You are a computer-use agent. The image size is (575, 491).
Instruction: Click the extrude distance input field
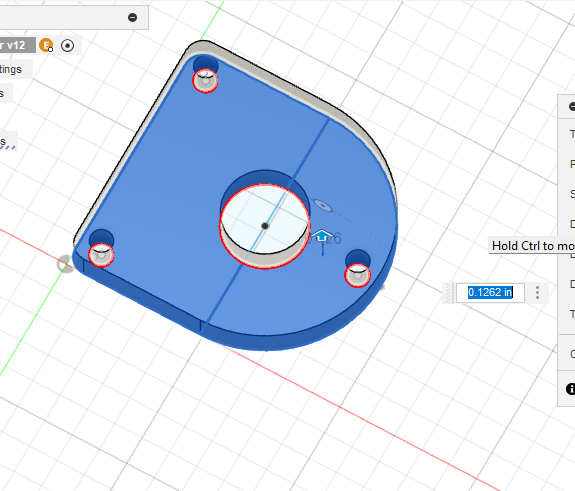point(490,292)
